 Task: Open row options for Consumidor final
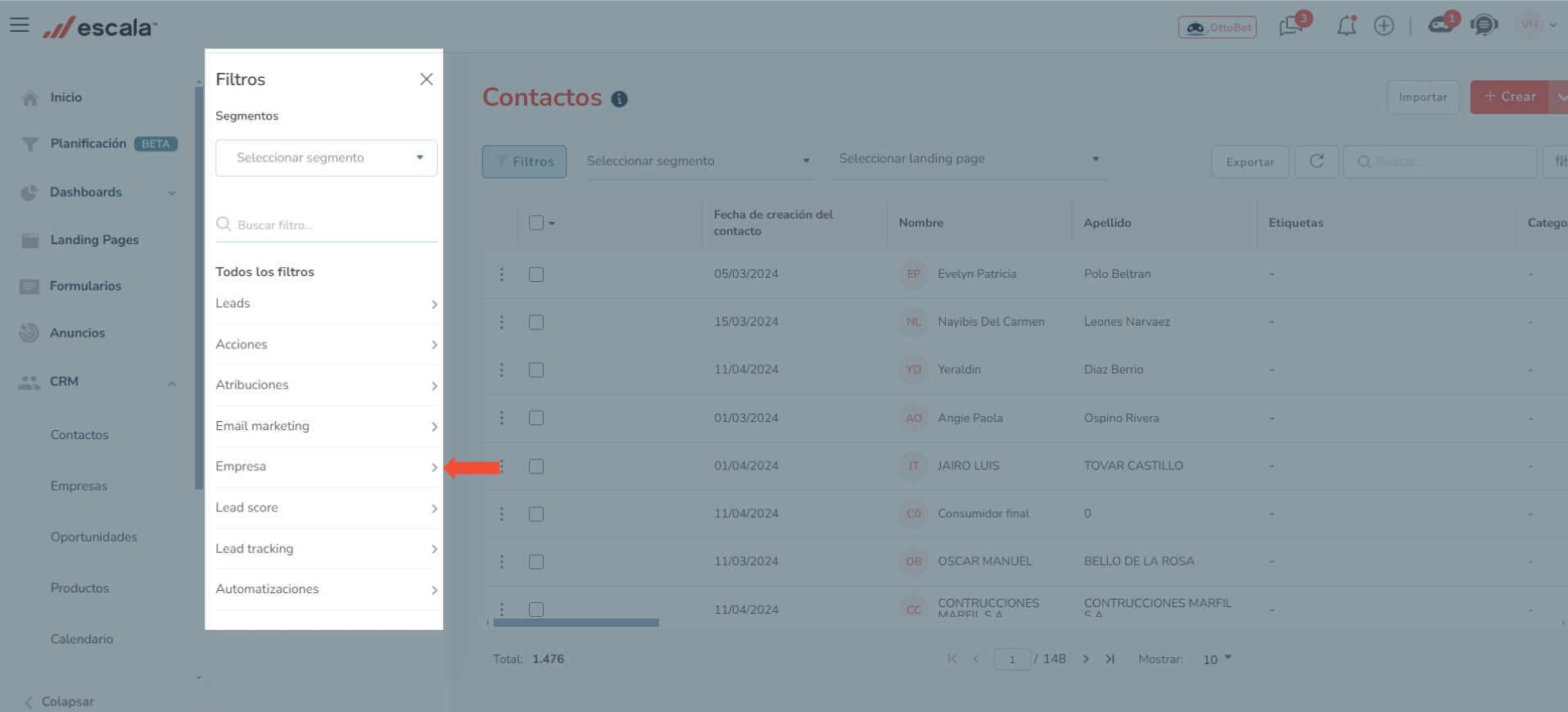click(502, 514)
